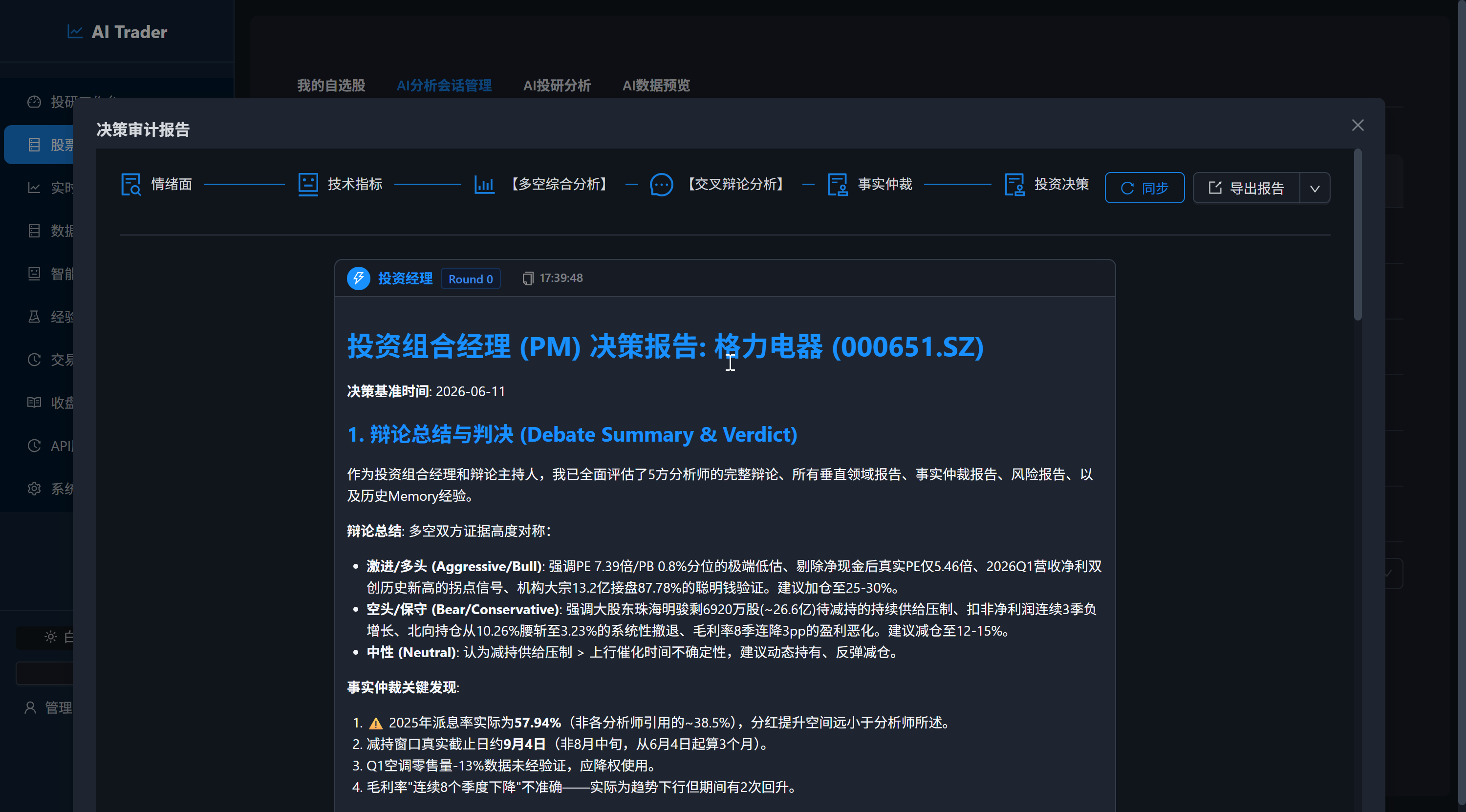Click the 空头/保守 (Bear/Conservative) bullet text
Viewport: 1466px width, 812px height.
pyautogui.click(x=732, y=620)
